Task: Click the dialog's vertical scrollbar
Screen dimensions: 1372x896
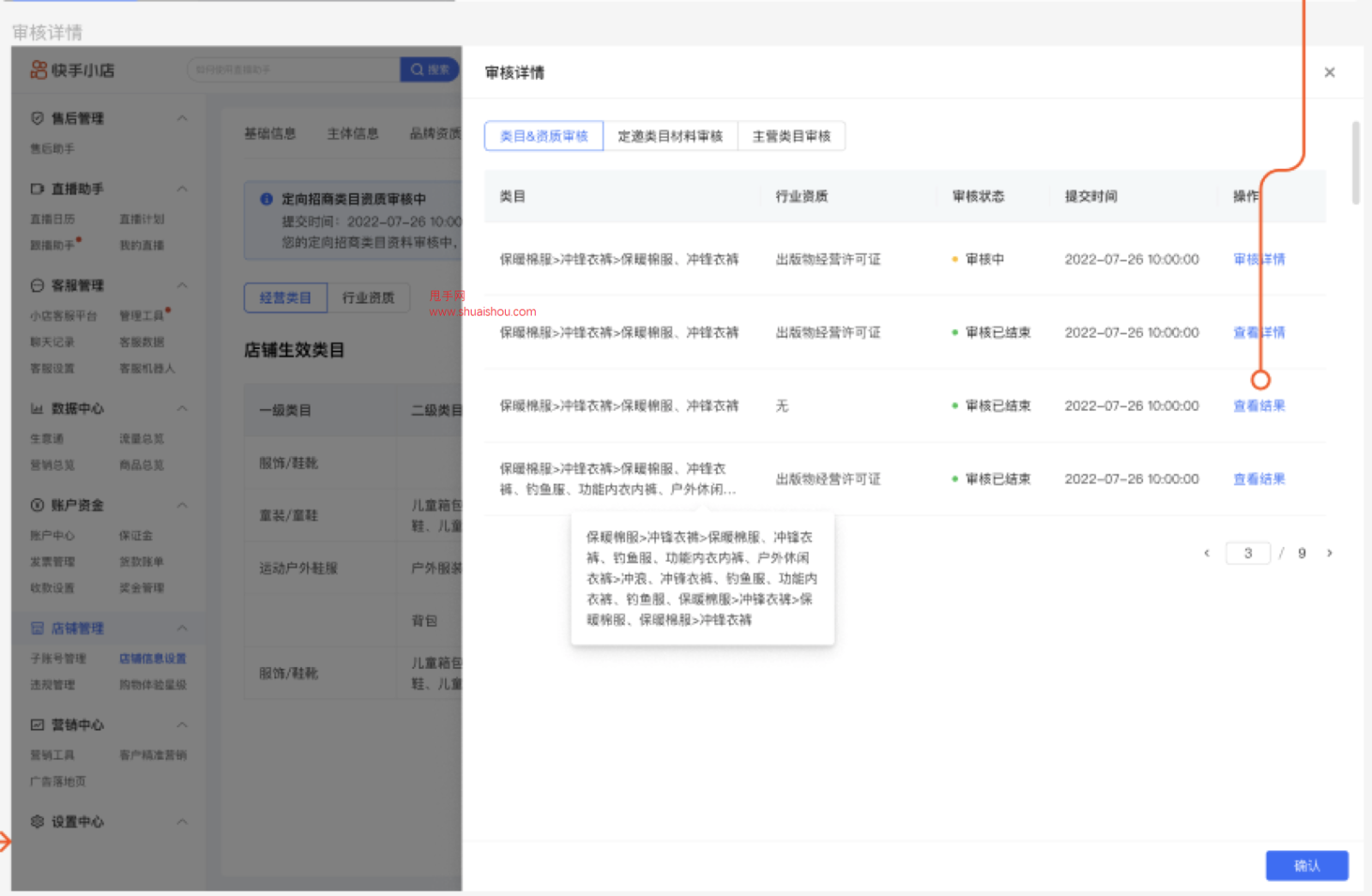Action: 1356,163
